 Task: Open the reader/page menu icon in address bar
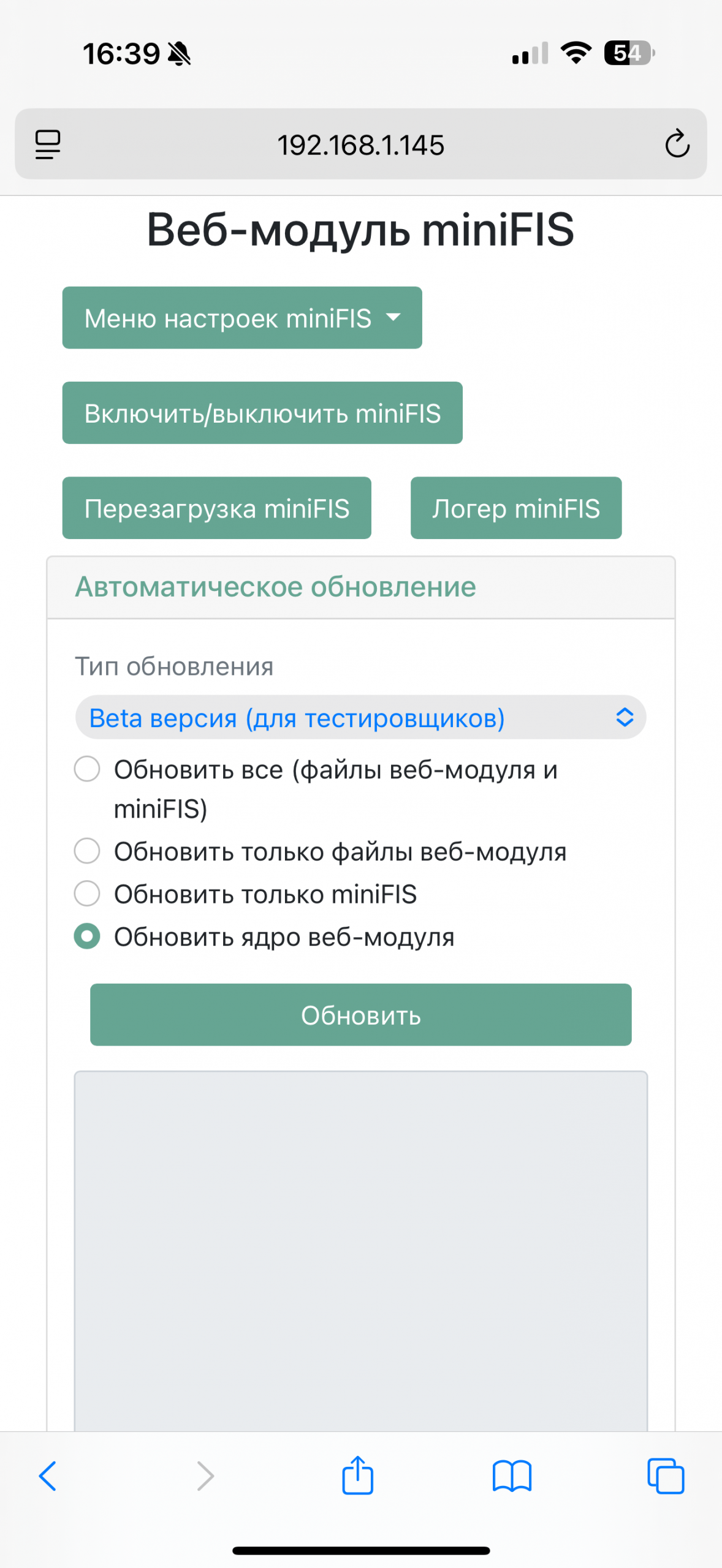48,145
